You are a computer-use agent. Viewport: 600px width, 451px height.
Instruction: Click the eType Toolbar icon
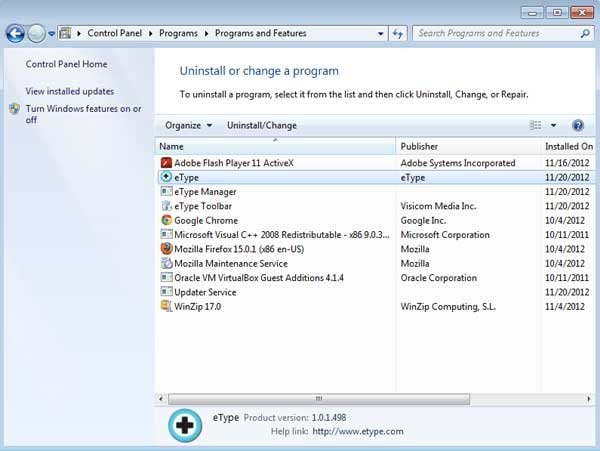click(166, 206)
